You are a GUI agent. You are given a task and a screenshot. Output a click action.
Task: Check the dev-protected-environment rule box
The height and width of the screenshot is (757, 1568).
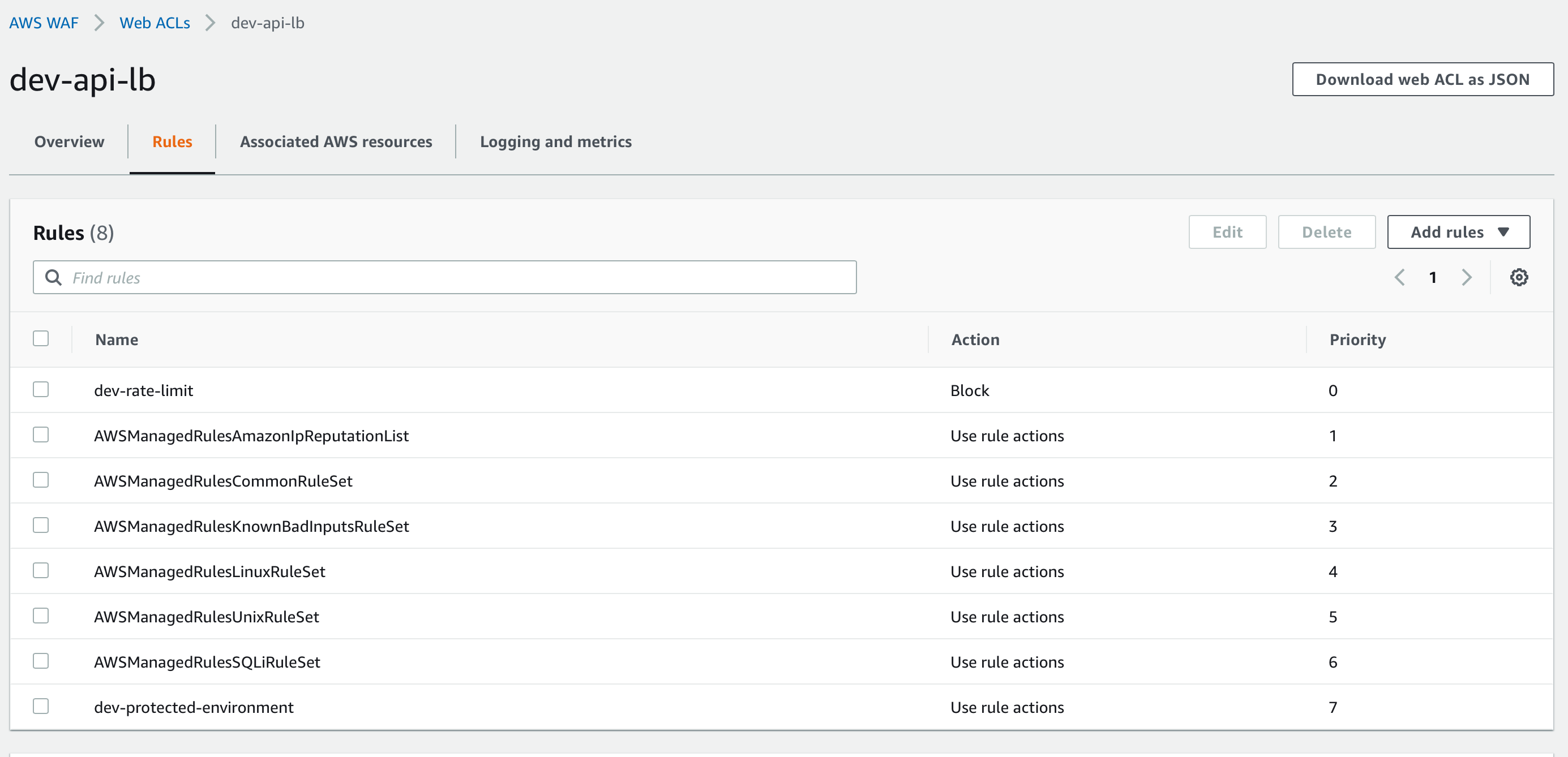pyautogui.click(x=41, y=706)
